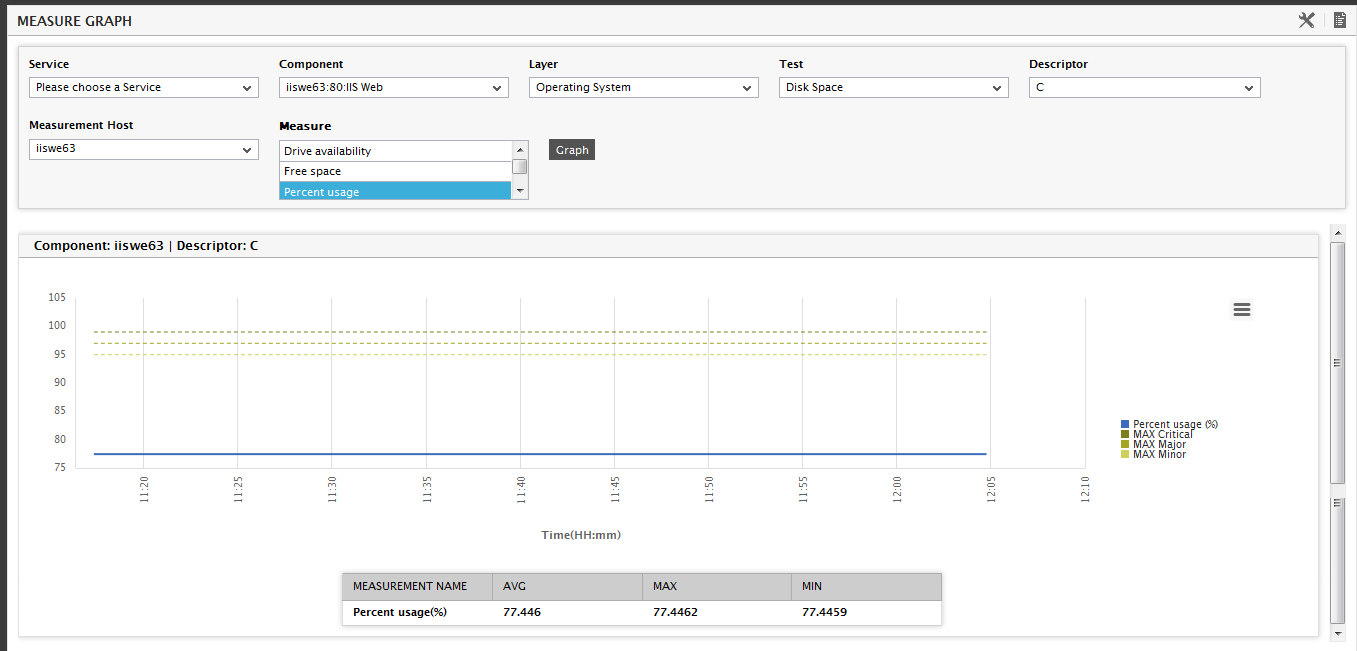This screenshot has height=651, width=1357.
Task: Open the settings tools icon
Action: 1306,20
